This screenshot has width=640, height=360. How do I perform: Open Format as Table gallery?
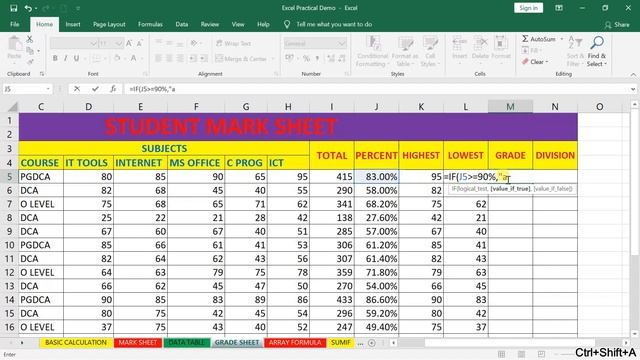[x=405, y=51]
